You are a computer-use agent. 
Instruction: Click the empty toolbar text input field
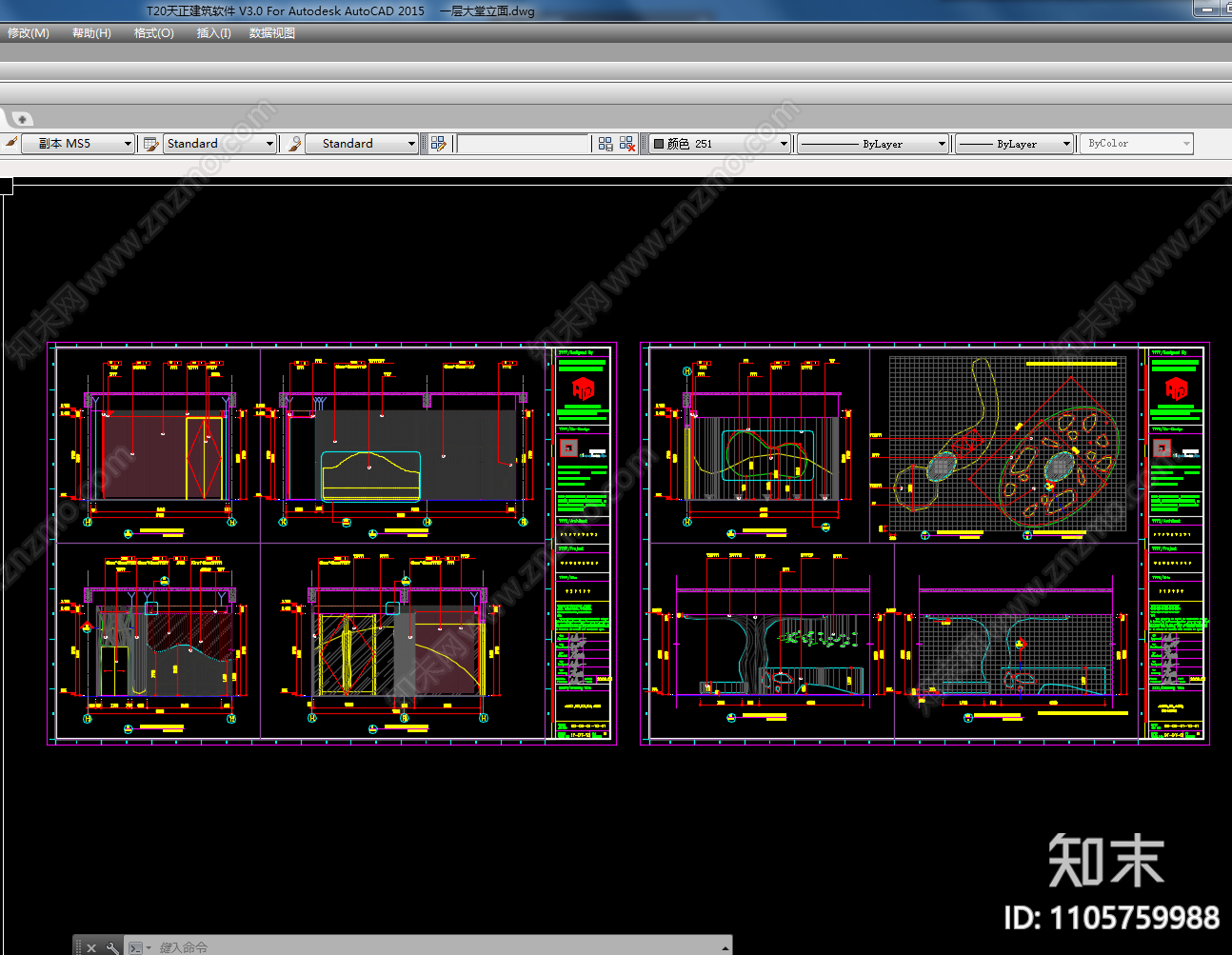pos(524,144)
